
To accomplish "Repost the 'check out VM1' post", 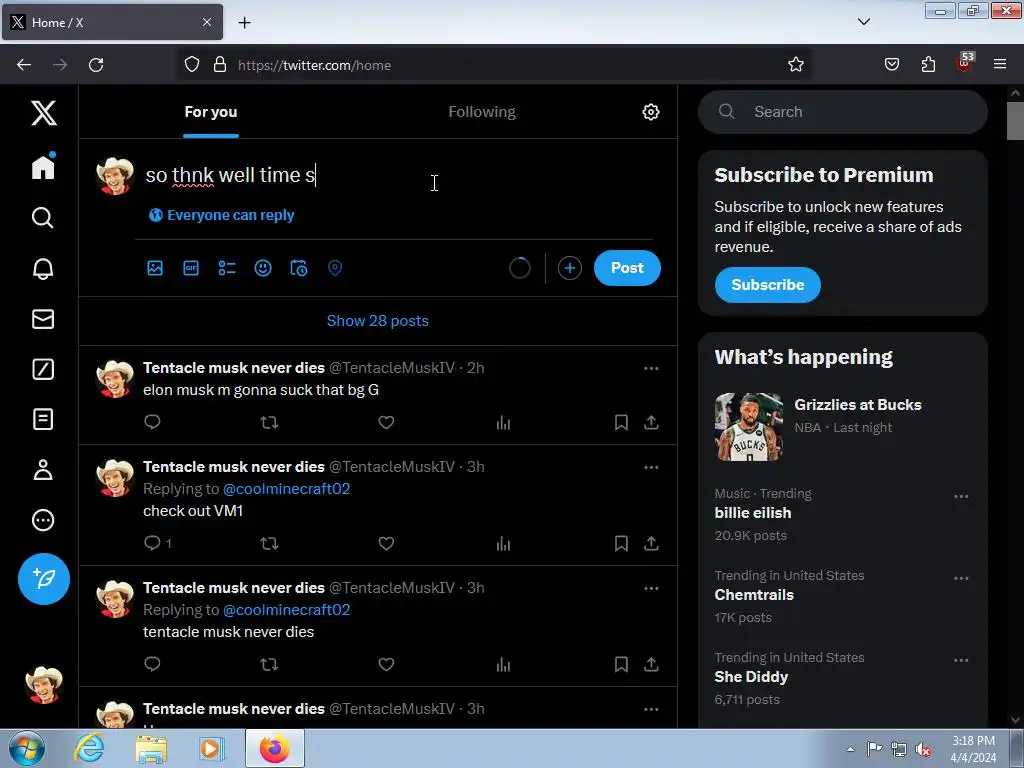I will (269, 543).
